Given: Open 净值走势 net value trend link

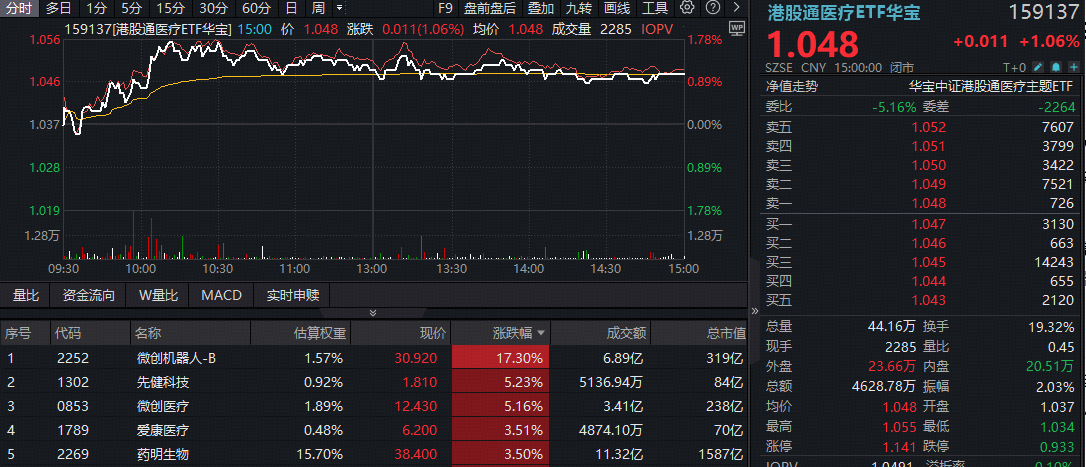Looking at the screenshot, I should pos(791,86).
